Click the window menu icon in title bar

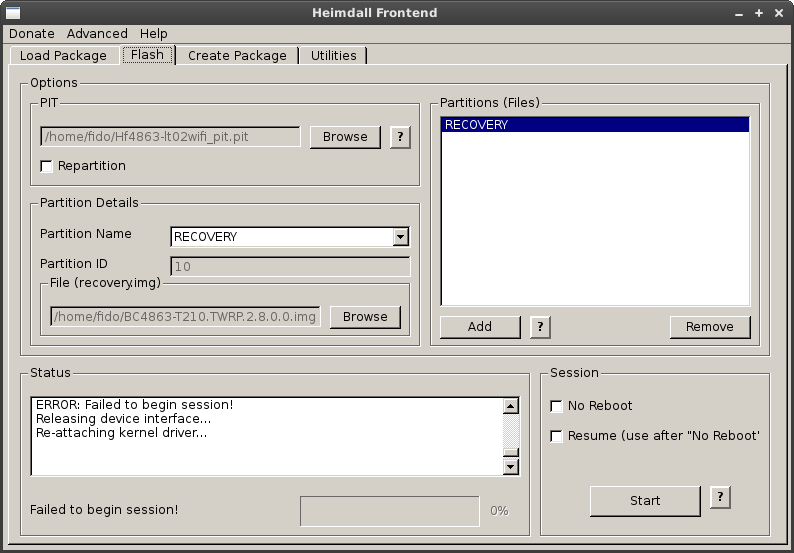(x=13, y=13)
